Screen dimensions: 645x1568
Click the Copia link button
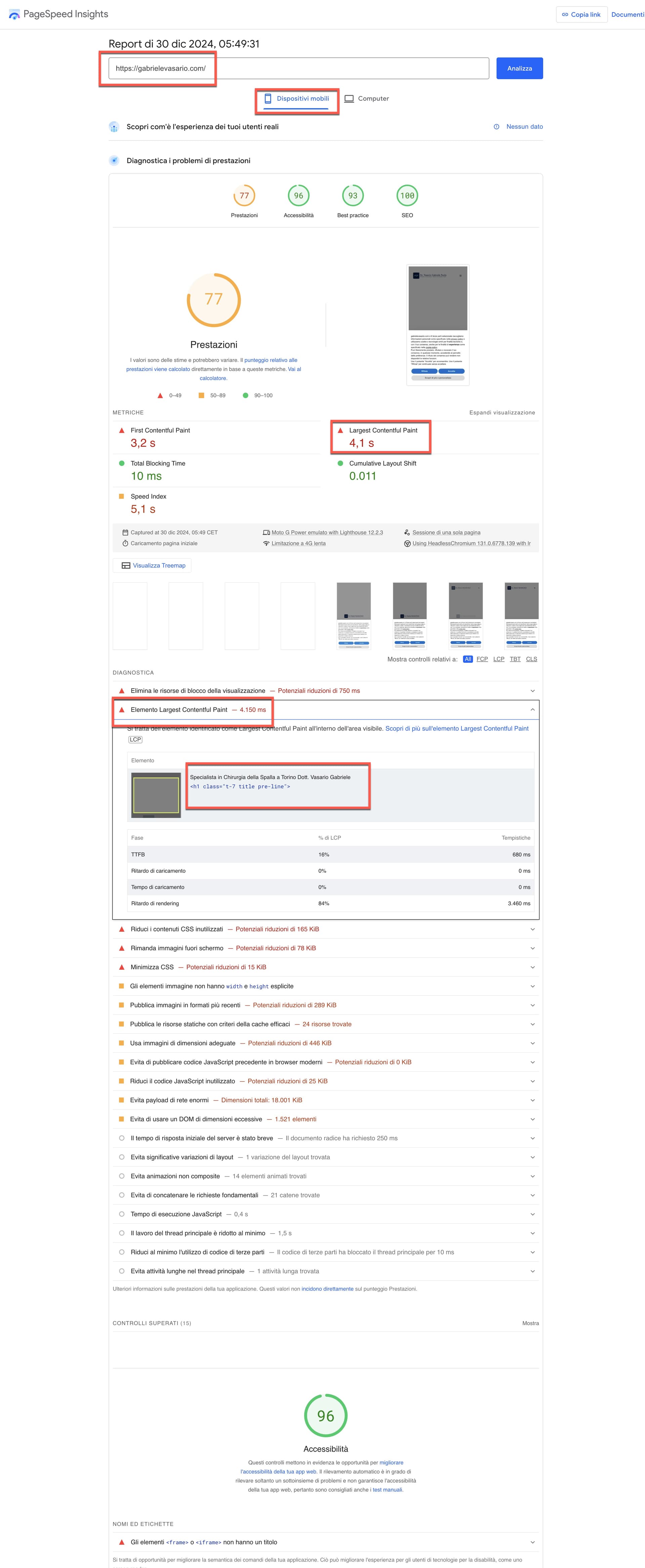(x=581, y=15)
